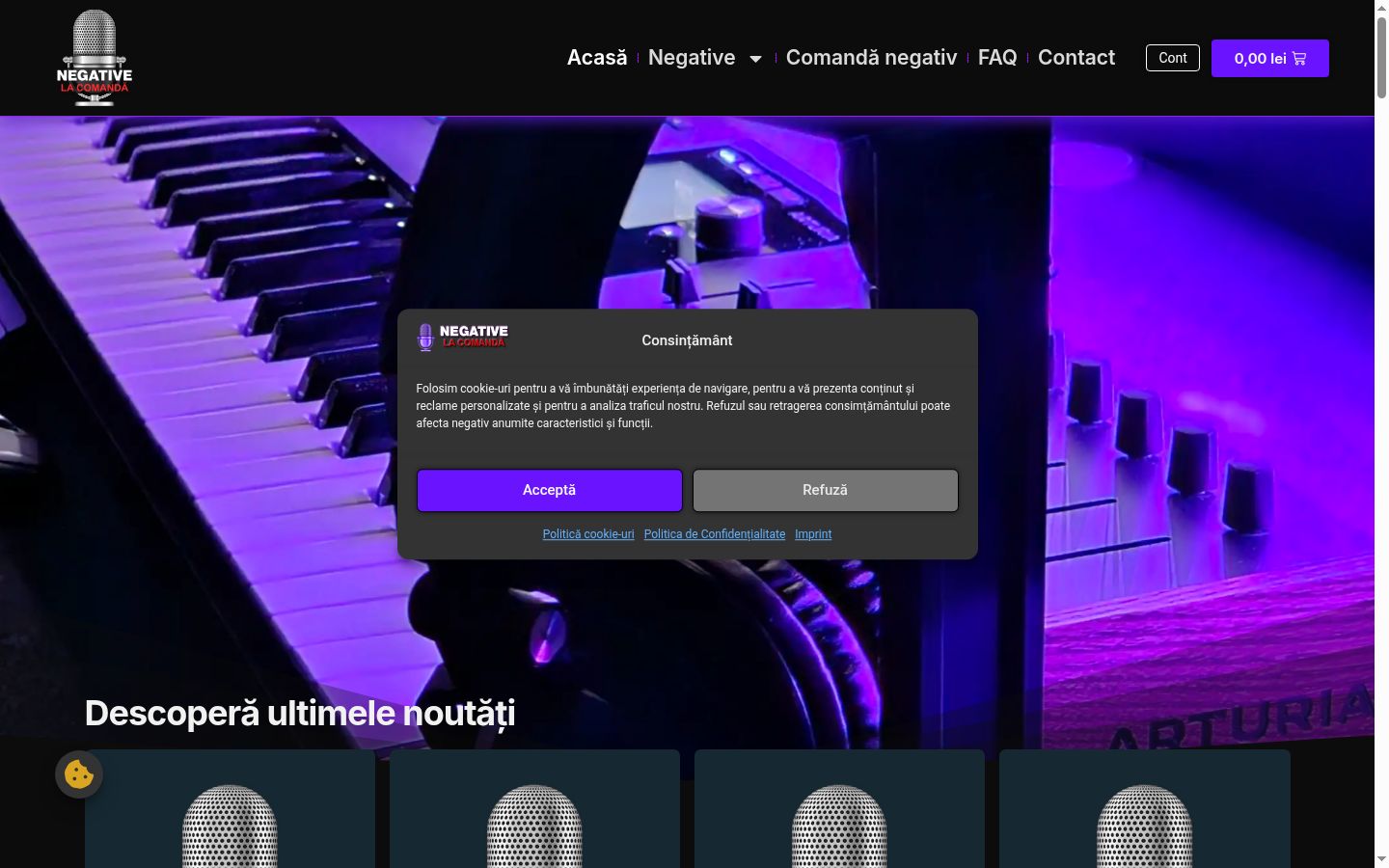Open the Imprint link

pos(813,534)
